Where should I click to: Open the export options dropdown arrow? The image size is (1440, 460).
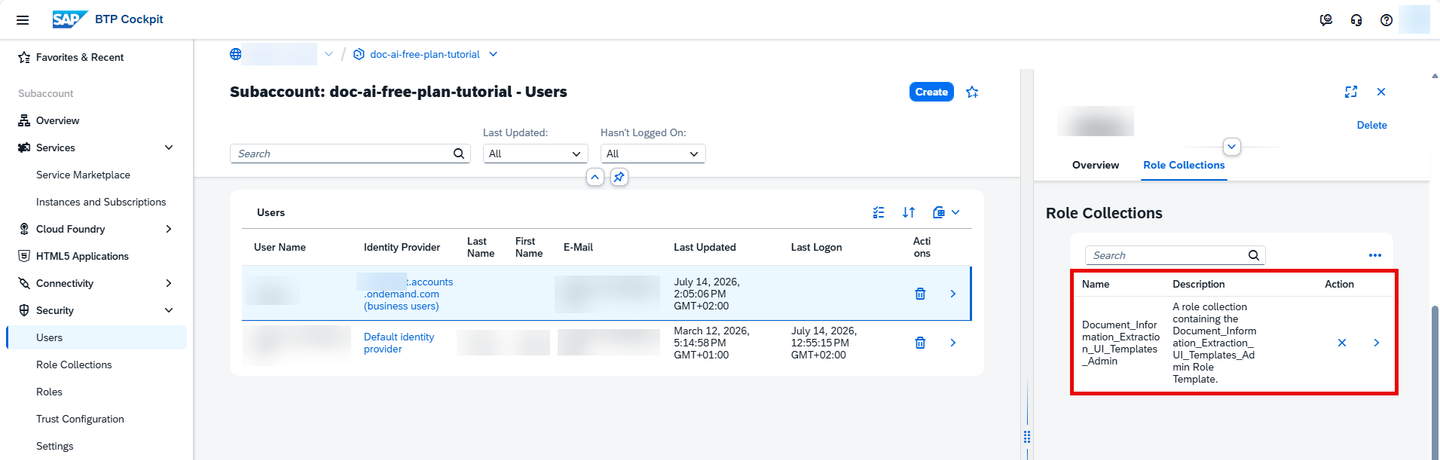[956, 212]
